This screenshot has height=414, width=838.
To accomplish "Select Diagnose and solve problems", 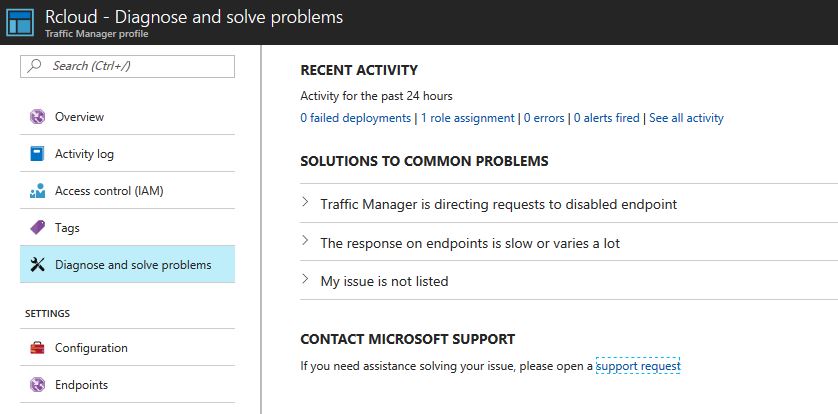I will tap(127, 264).
